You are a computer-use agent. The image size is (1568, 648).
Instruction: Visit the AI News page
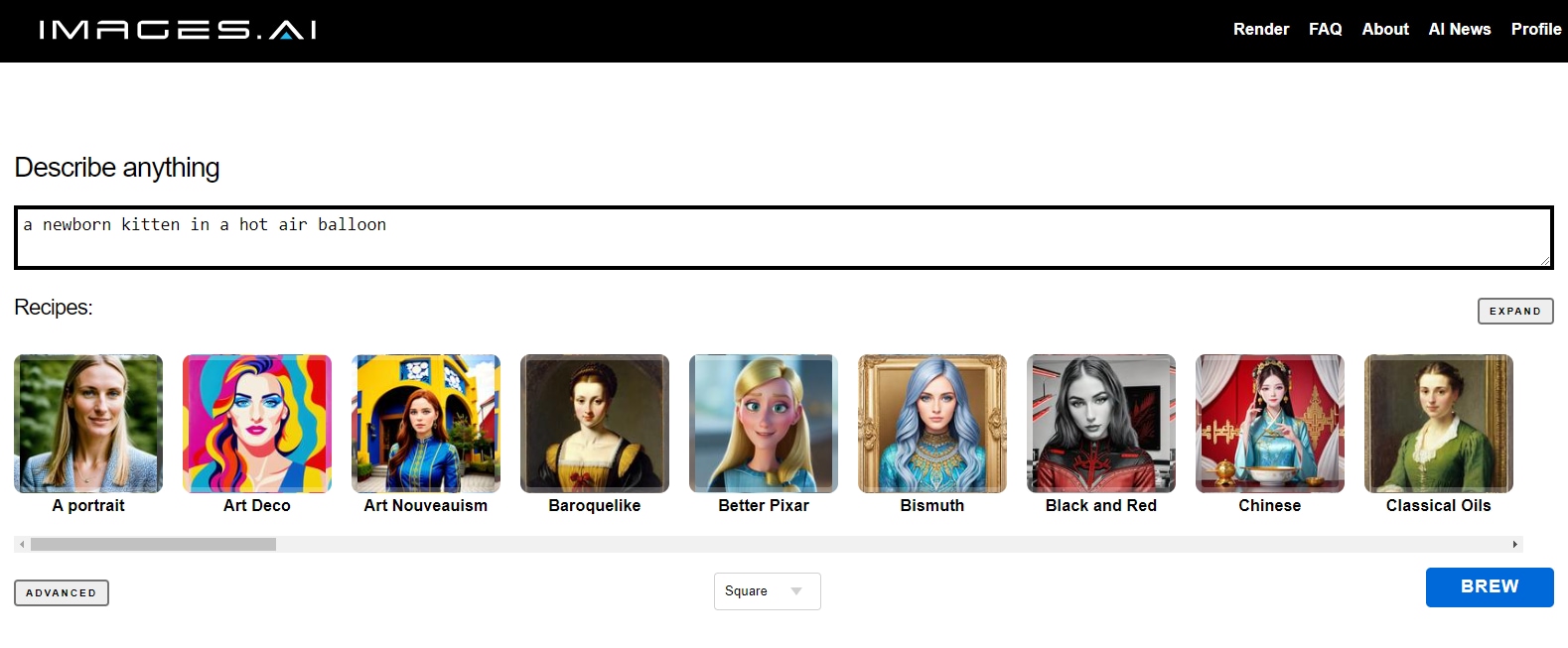1460,29
